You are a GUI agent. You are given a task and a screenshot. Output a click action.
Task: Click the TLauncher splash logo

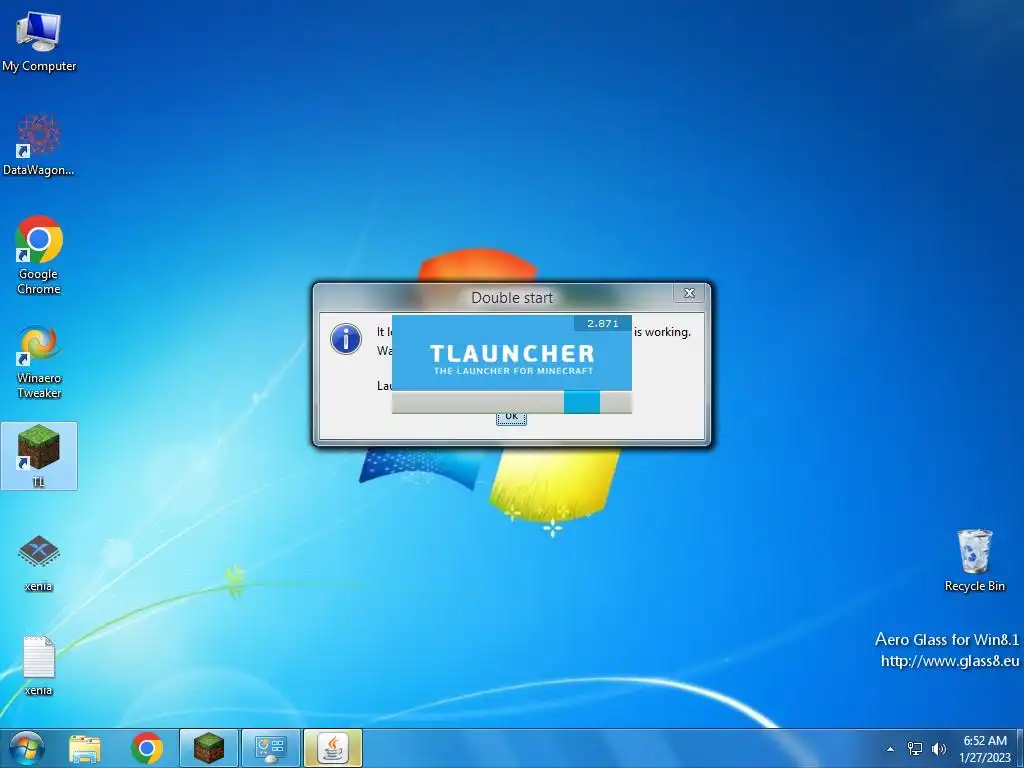512,358
